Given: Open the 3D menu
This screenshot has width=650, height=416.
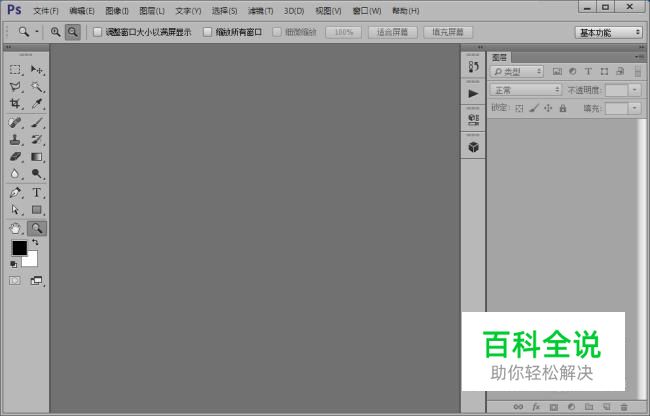Looking at the screenshot, I should click(294, 11).
